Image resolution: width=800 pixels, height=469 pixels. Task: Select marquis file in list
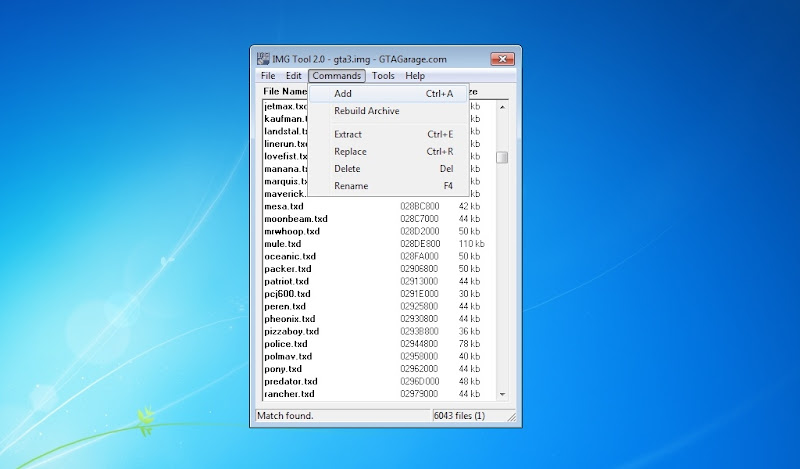pos(286,182)
